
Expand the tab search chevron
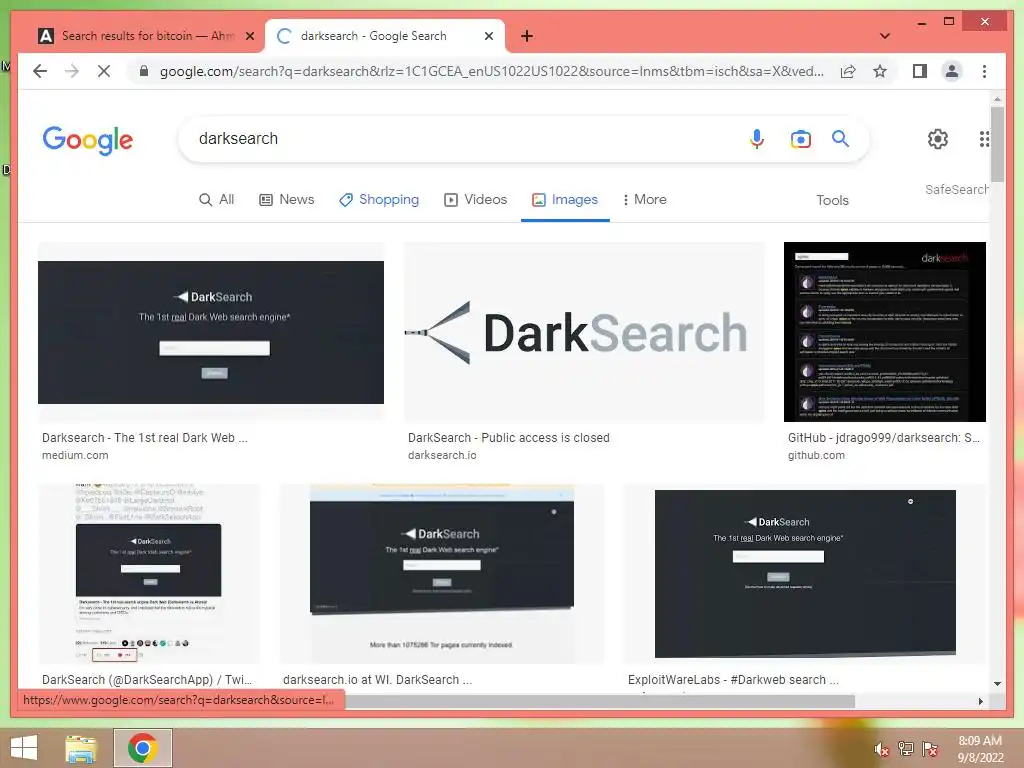(x=885, y=36)
